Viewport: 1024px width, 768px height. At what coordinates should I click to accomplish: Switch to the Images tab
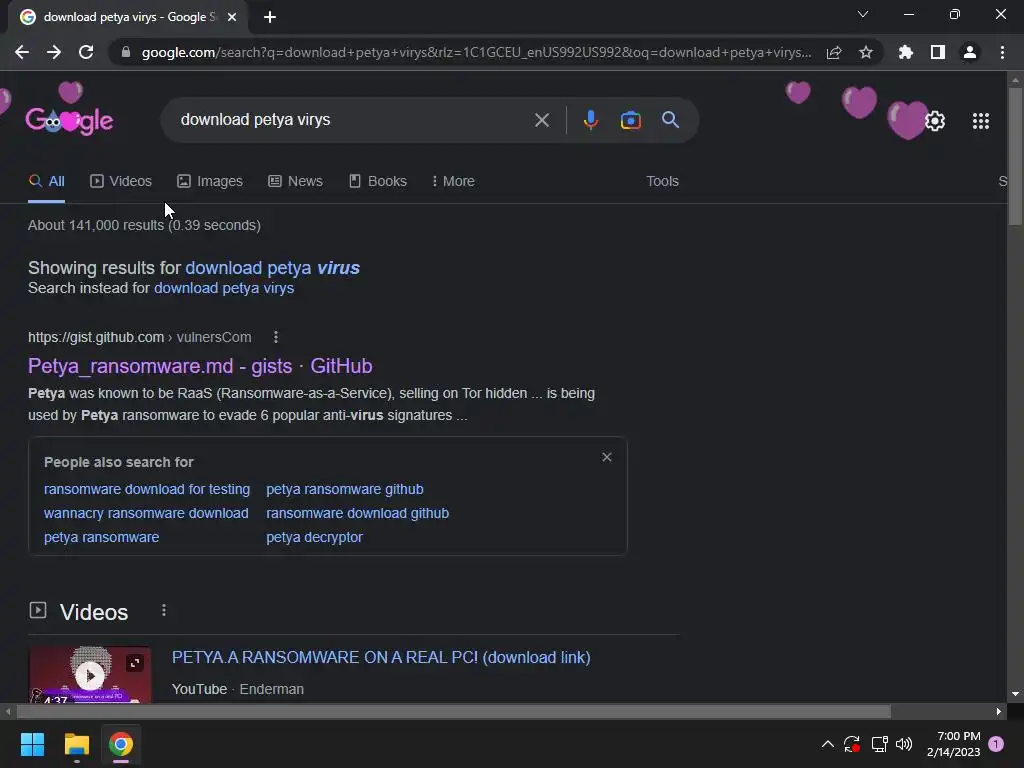pos(210,181)
